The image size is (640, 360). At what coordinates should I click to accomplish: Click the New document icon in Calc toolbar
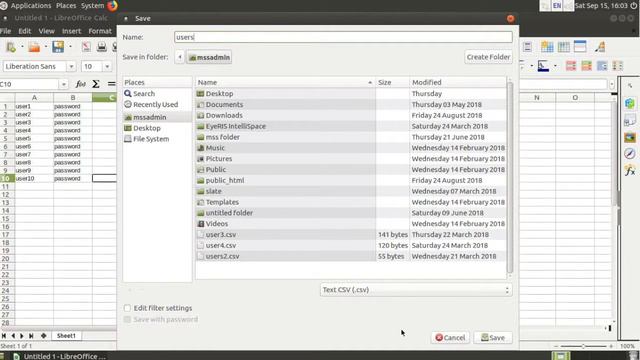[11, 47]
